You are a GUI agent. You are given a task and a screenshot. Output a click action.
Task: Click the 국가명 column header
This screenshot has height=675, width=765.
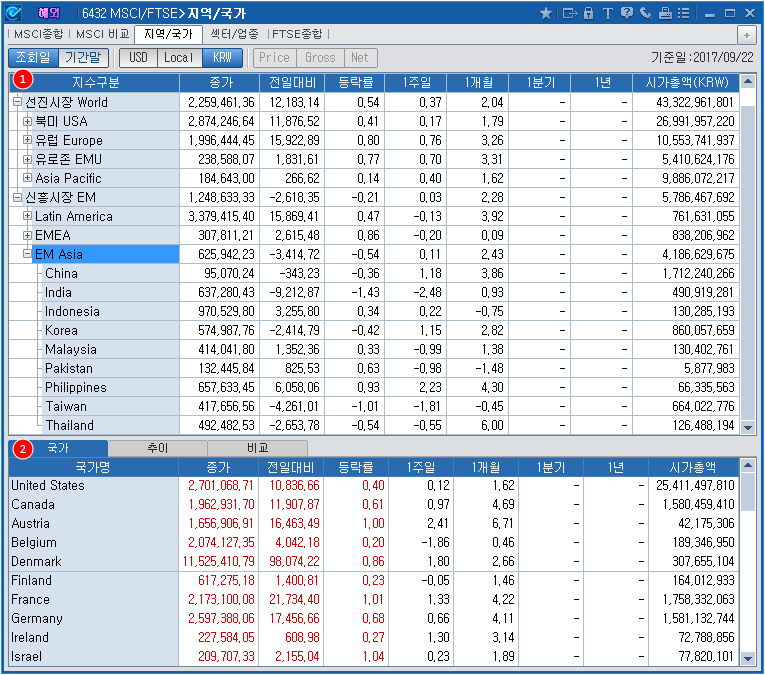(x=94, y=467)
